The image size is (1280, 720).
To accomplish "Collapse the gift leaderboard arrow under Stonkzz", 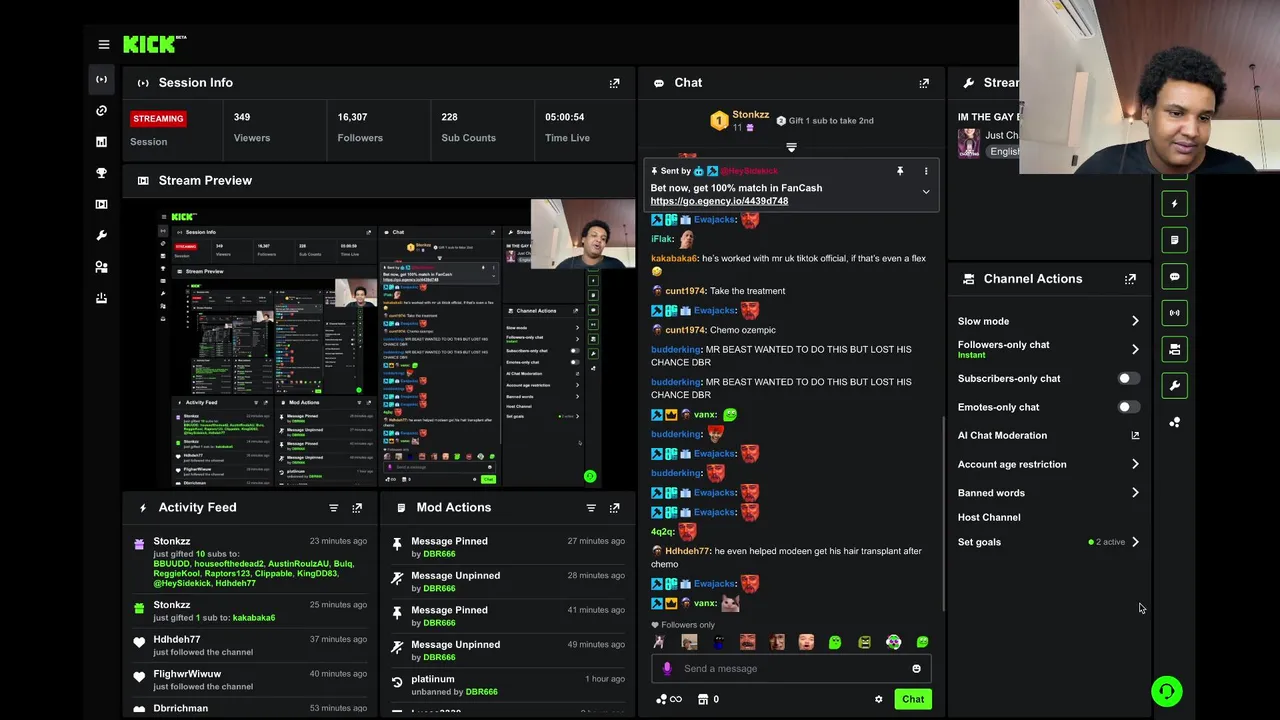I will click(791, 148).
